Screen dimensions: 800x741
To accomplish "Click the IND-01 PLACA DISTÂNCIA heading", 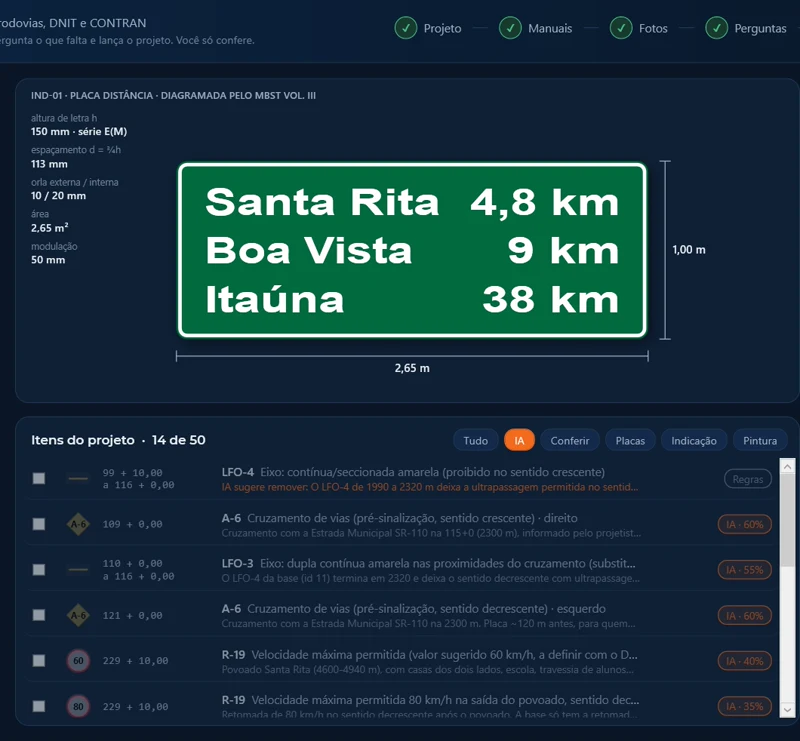I will point(173,95).
